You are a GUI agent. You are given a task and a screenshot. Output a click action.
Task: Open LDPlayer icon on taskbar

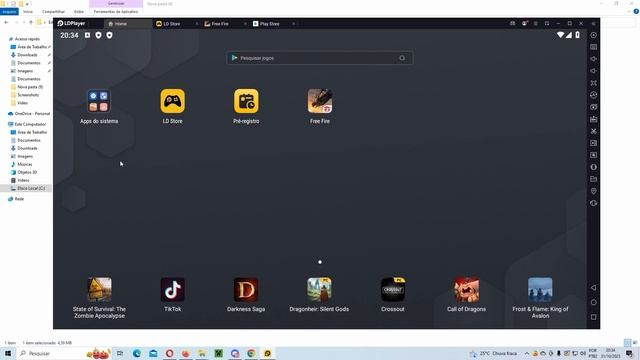[267, 353]
